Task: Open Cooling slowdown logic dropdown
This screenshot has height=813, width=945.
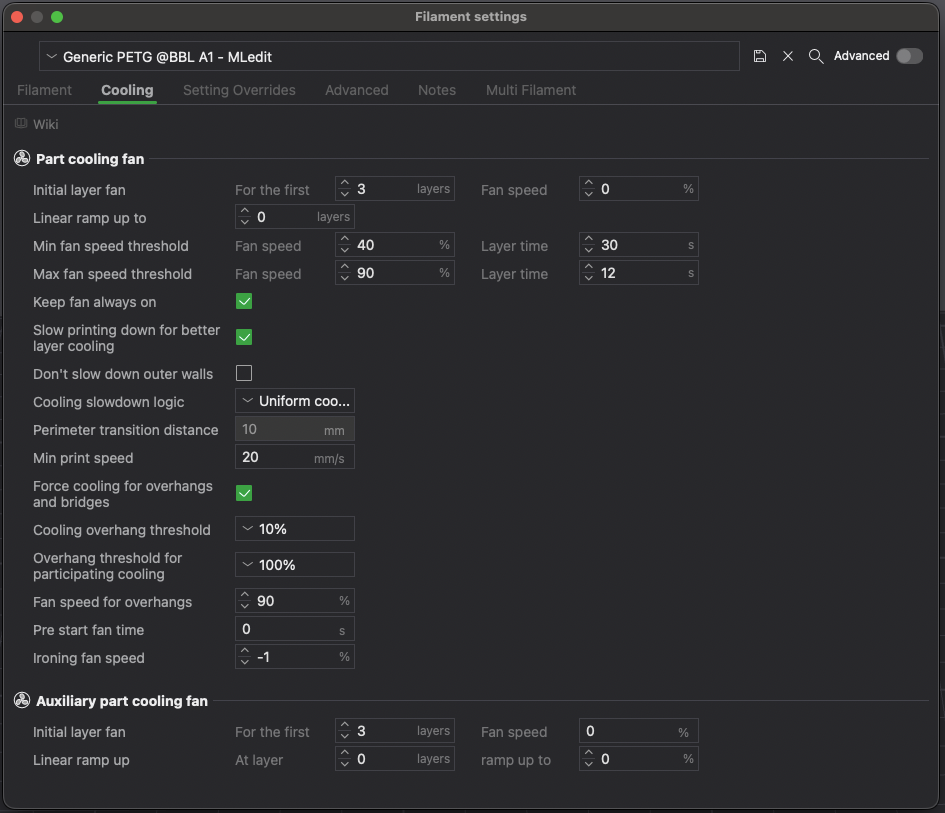Action: tap(295, 401)
